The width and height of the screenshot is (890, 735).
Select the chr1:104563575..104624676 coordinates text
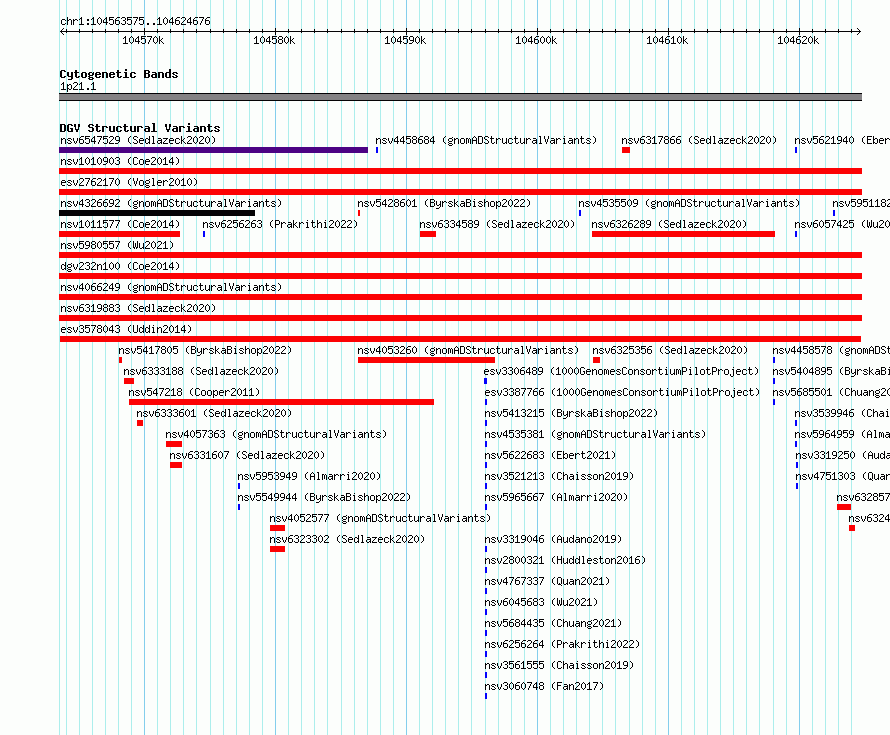click(135, 22)
